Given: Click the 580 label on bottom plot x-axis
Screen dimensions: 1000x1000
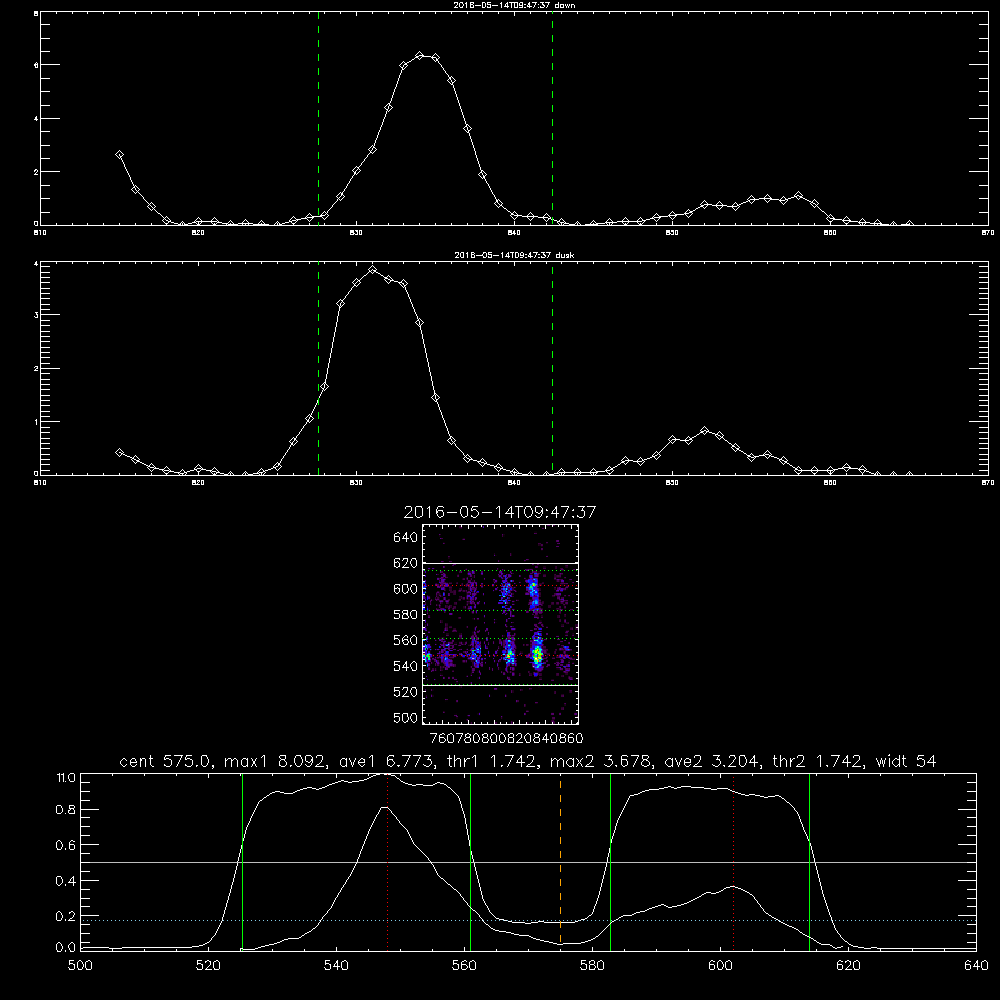Looking at the screenshot, I should [592, 966].
